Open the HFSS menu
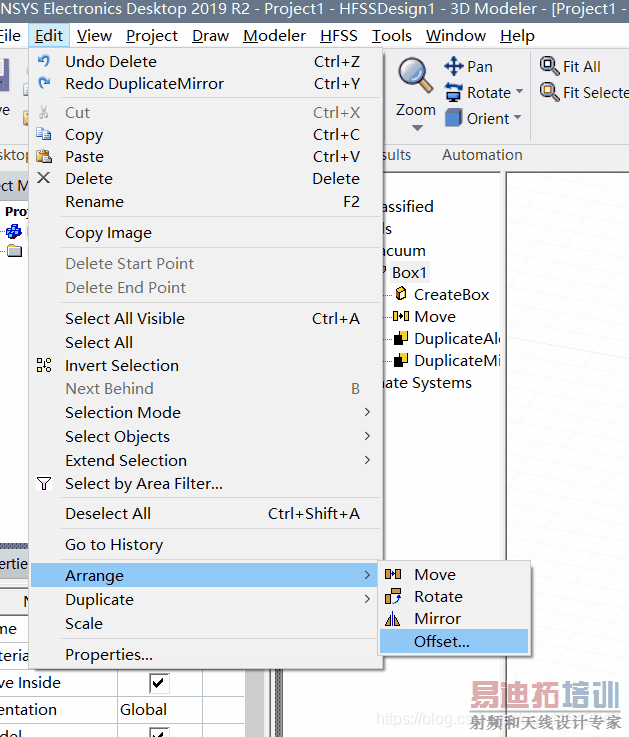The image size is (629, 737). coord(338,36)
